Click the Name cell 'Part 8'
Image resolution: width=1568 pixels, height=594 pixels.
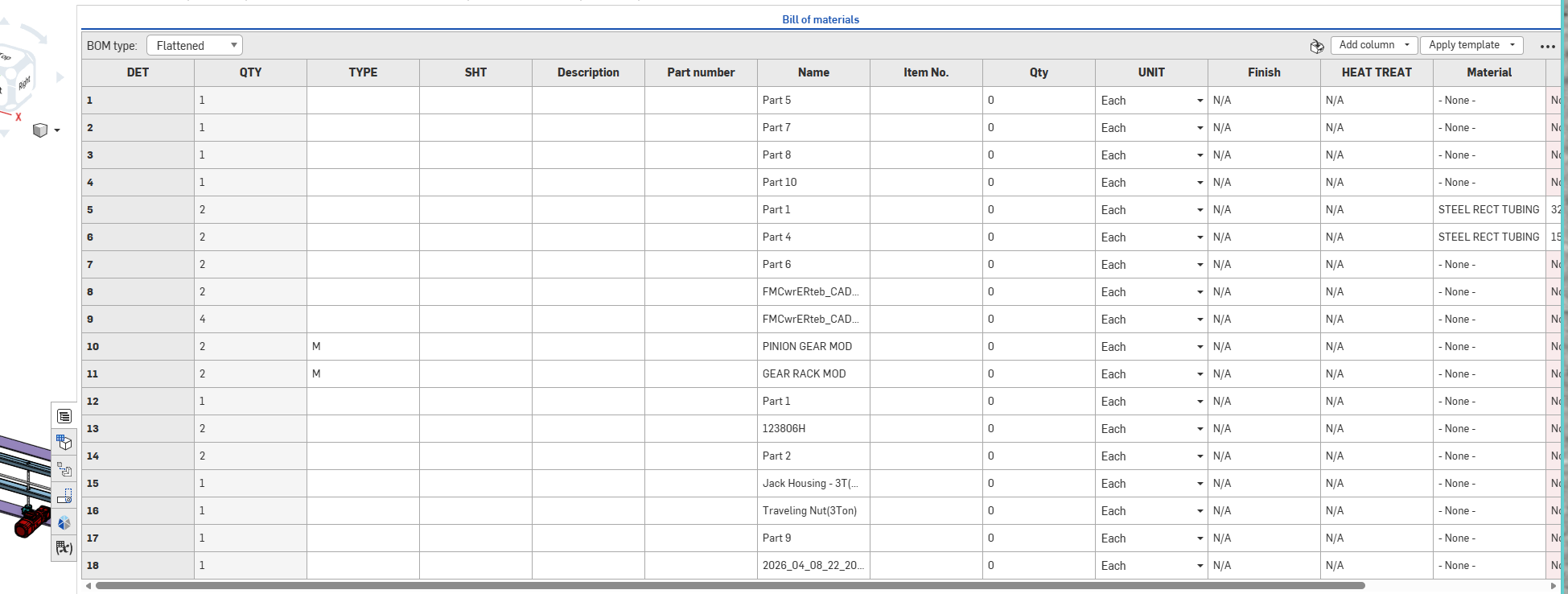(x=813, y=155)
